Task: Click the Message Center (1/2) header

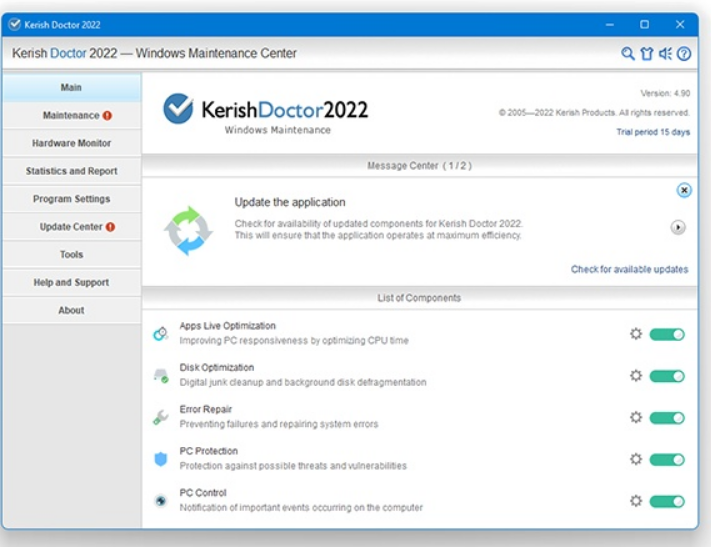Action: click(x=419, y=166)
